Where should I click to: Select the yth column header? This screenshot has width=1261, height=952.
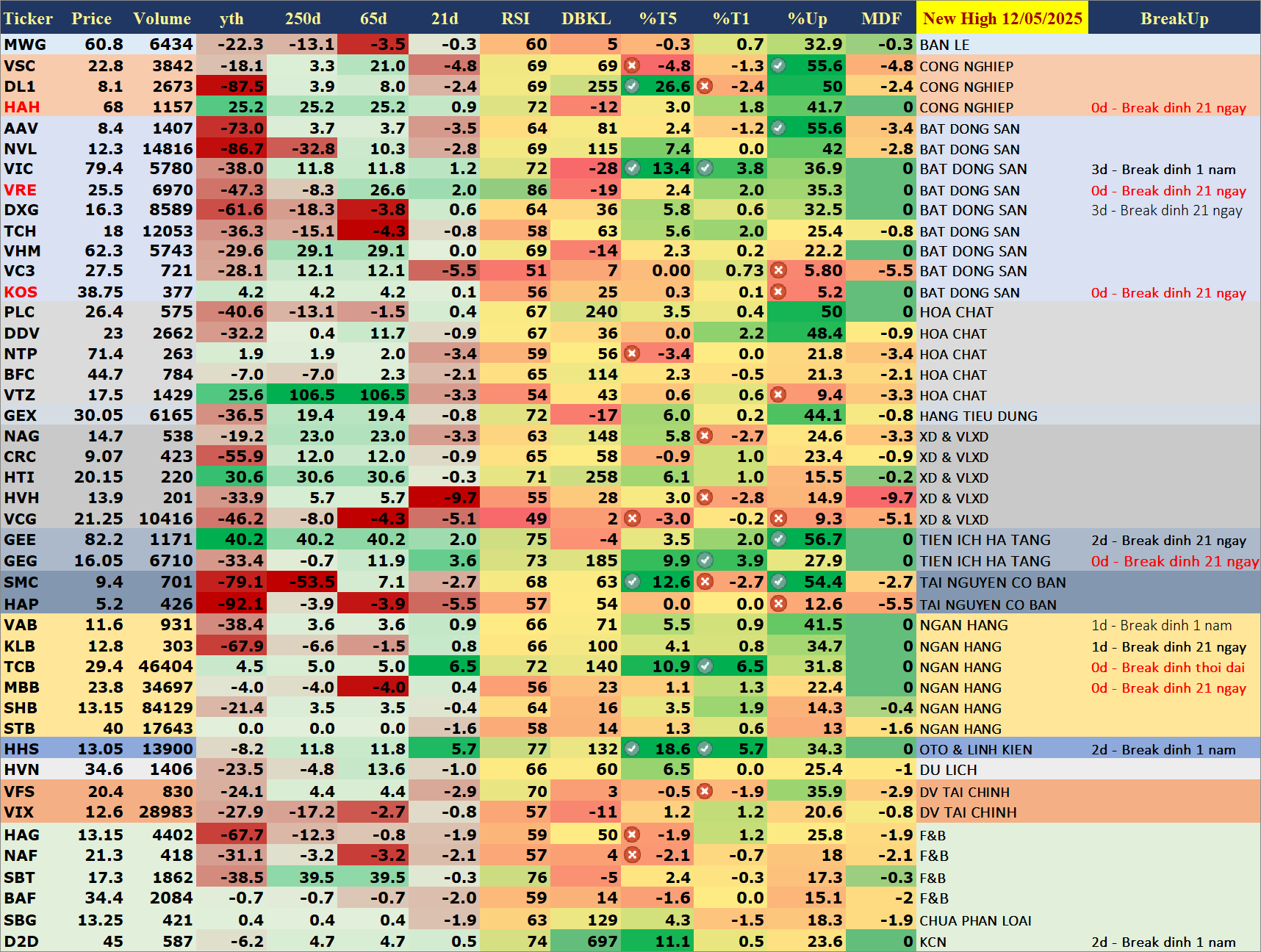click(x=231, y=18)
